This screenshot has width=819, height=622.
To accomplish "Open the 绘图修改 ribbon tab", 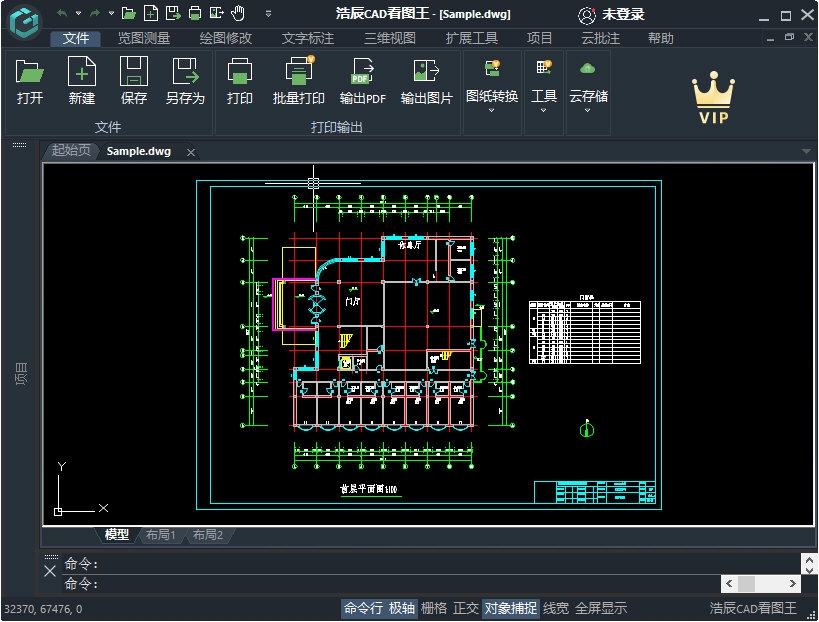I will [x=226, y=38].
